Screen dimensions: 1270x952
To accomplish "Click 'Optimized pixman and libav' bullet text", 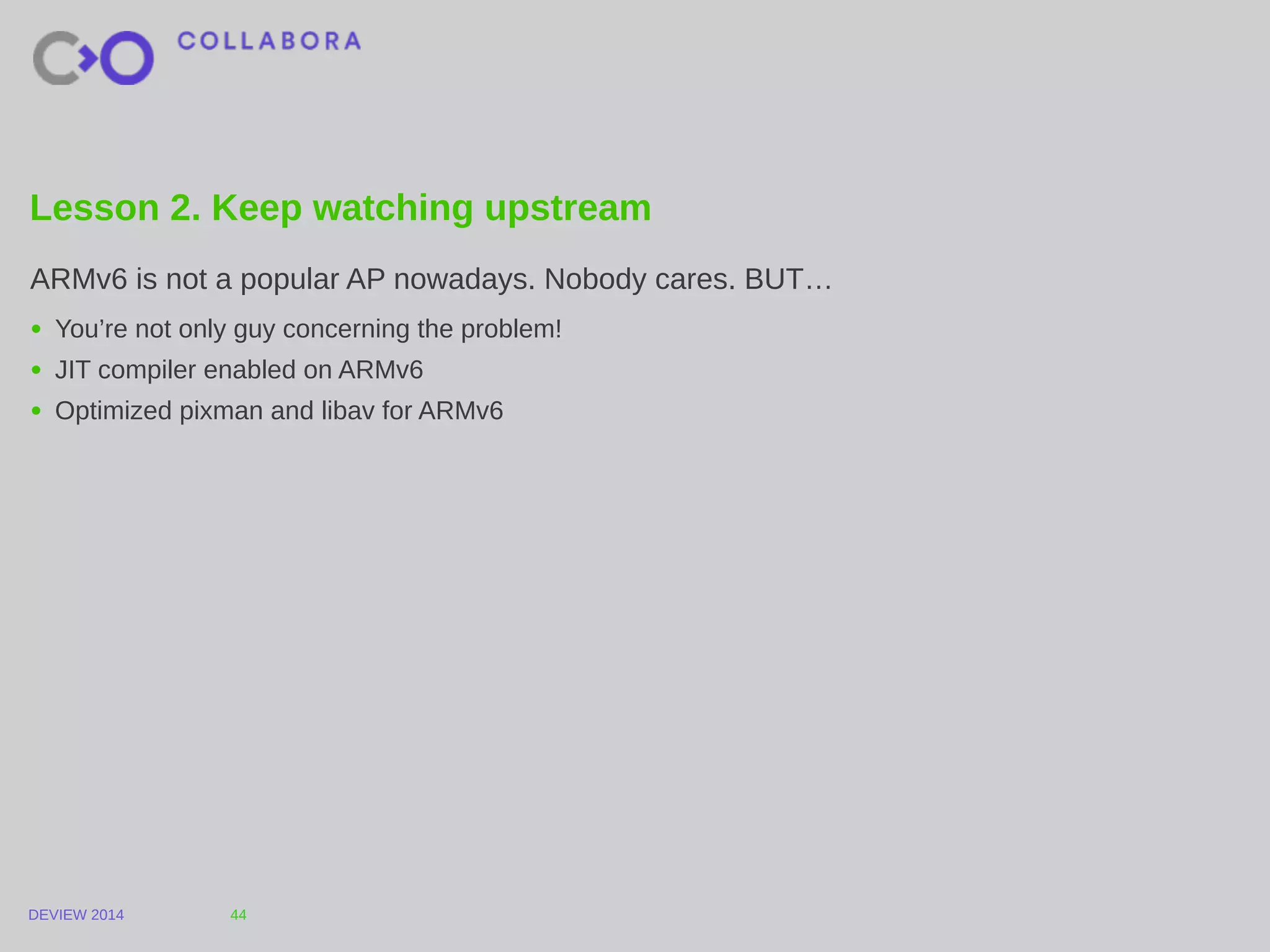I will 279,411.
